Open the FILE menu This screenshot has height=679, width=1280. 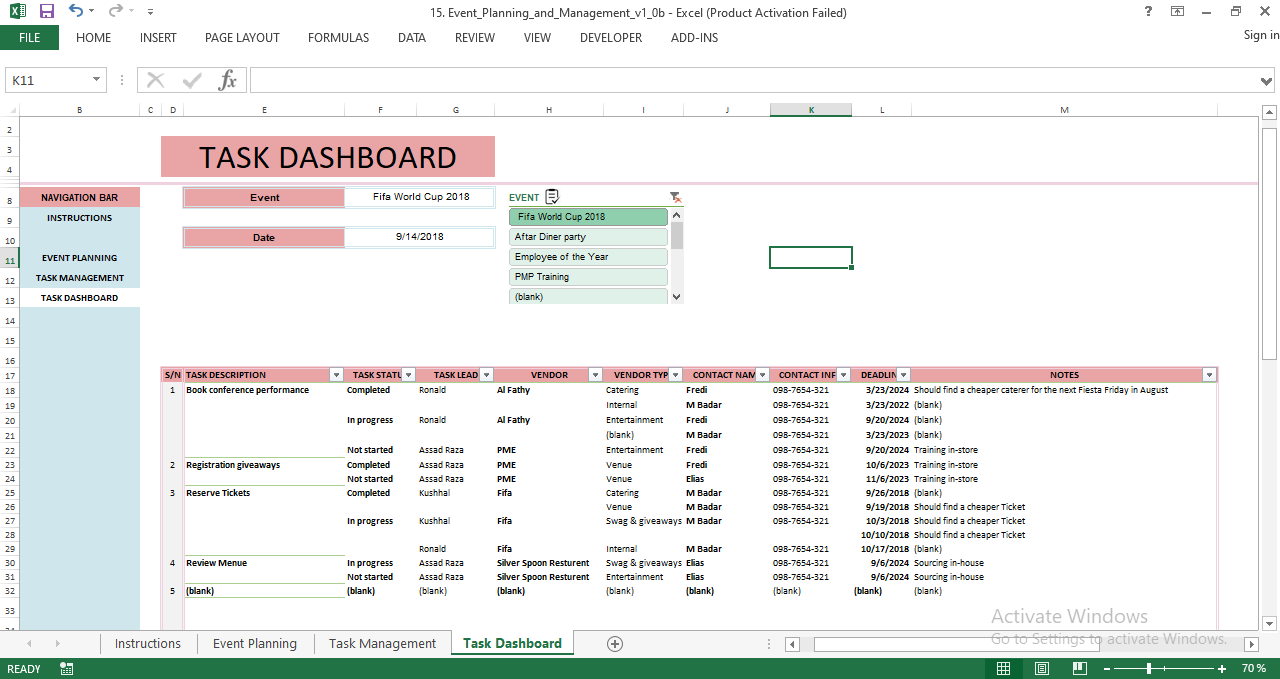[x=29, y=38]
